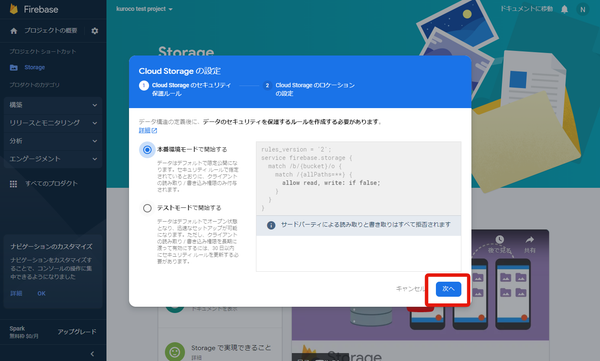Click the info icon in the rules notice
The image size is (600, 361).
(271, 225)
